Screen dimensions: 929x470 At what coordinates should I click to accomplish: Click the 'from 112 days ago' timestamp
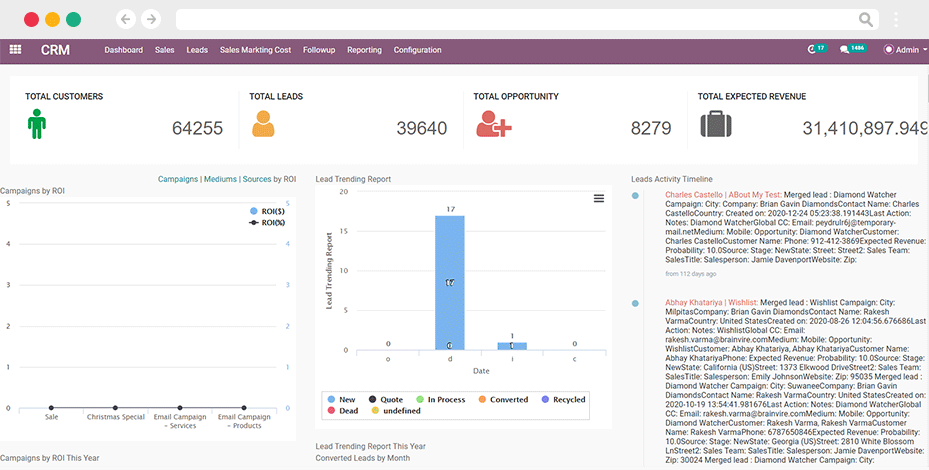[690, 274]
